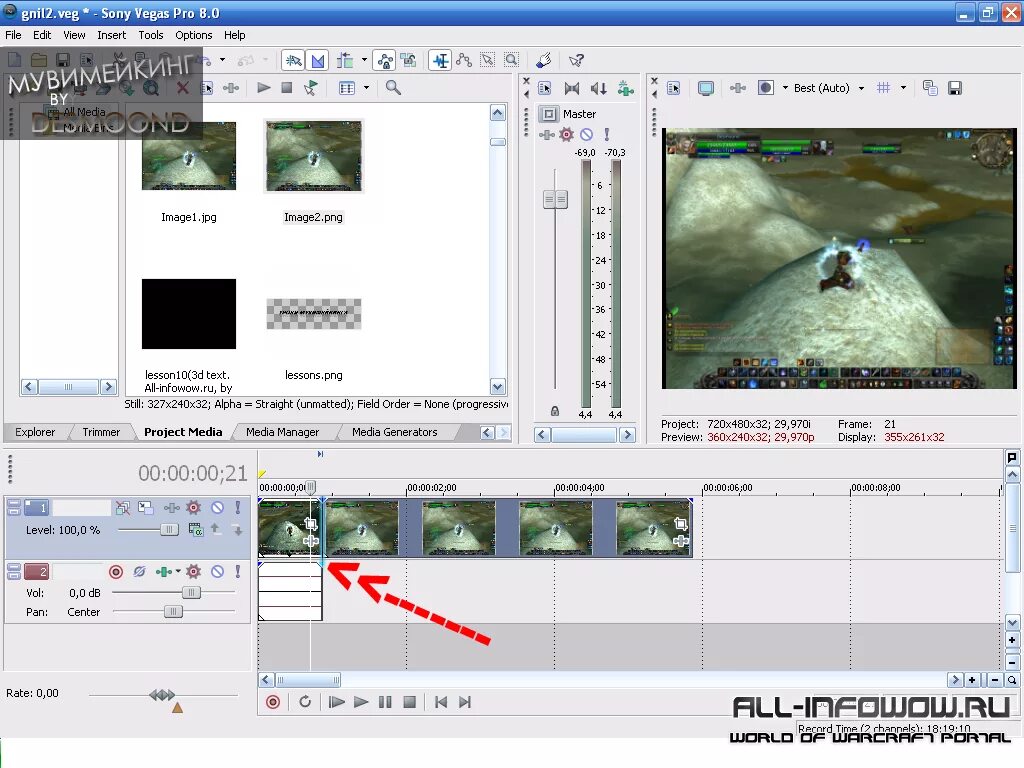Viewport: 1024px width, 768px height.
Task: Open Best (Auto) preview quality dropdown
Action: [x=861, y=88]
